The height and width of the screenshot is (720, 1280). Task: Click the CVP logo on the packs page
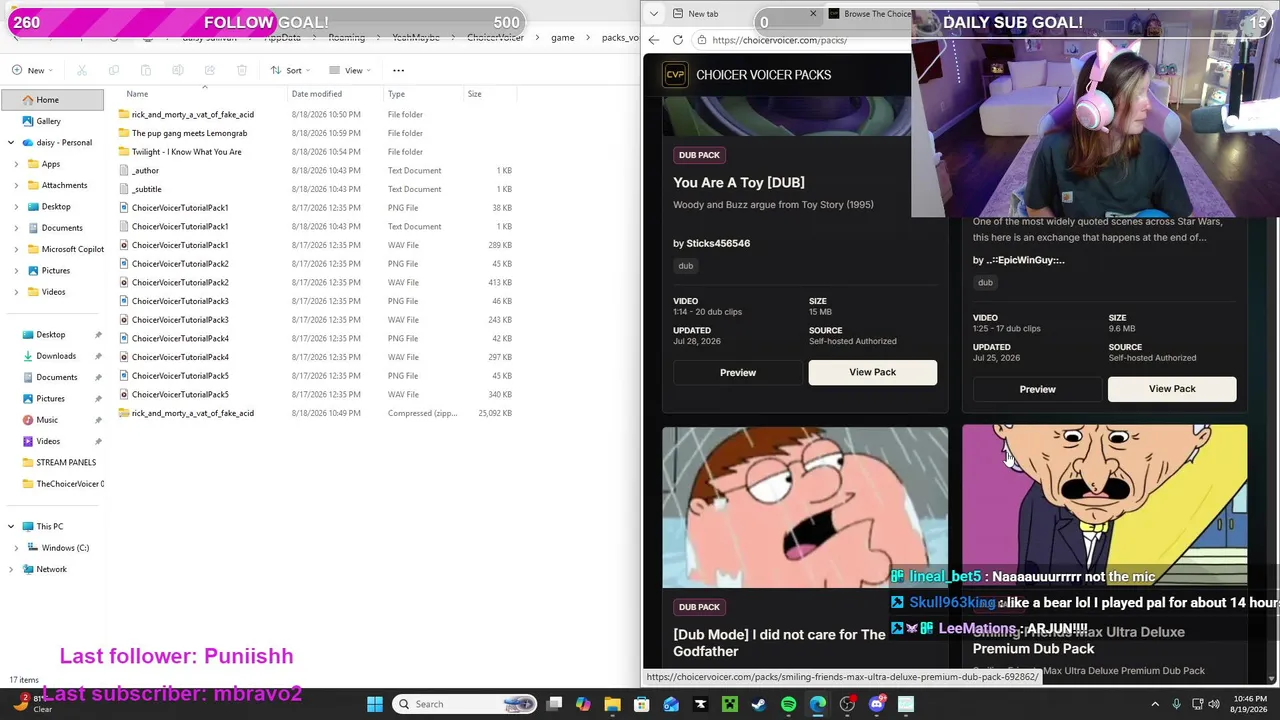675,75
